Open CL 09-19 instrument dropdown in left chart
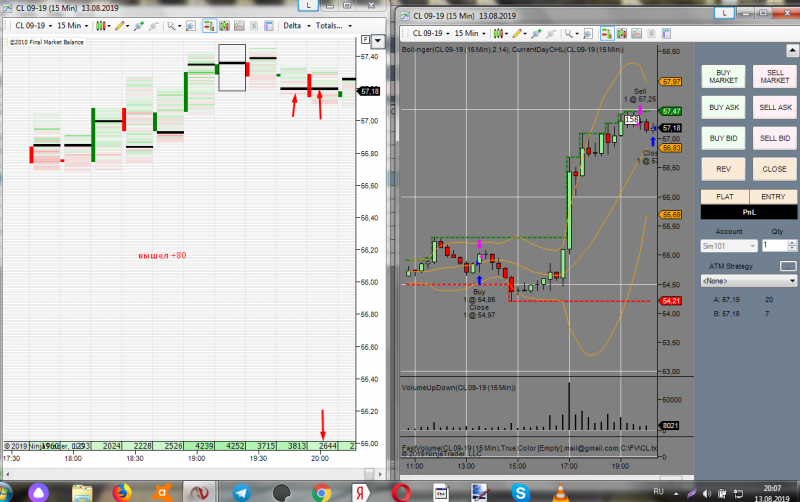The width and height of the screenshot is (800, 502). (34, 26)
